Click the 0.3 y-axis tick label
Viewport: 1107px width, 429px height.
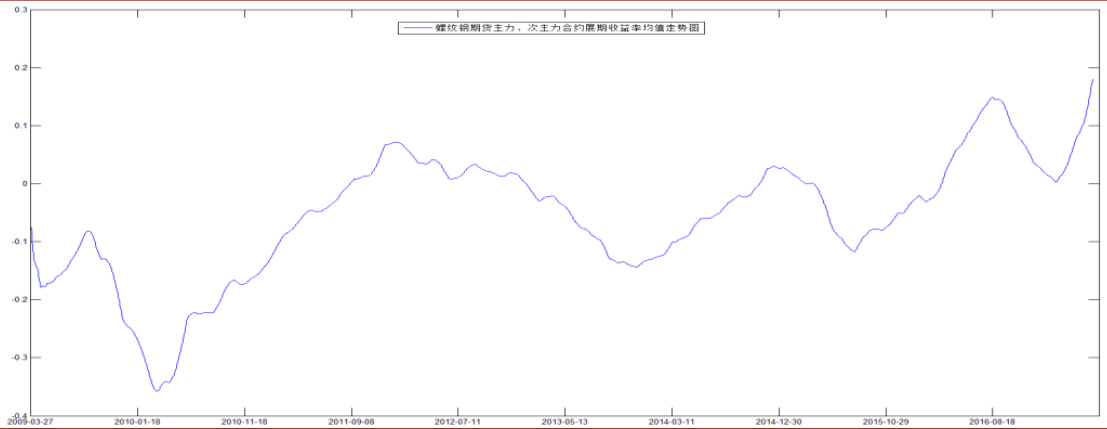pyautogui.click(x=21, y=10)
